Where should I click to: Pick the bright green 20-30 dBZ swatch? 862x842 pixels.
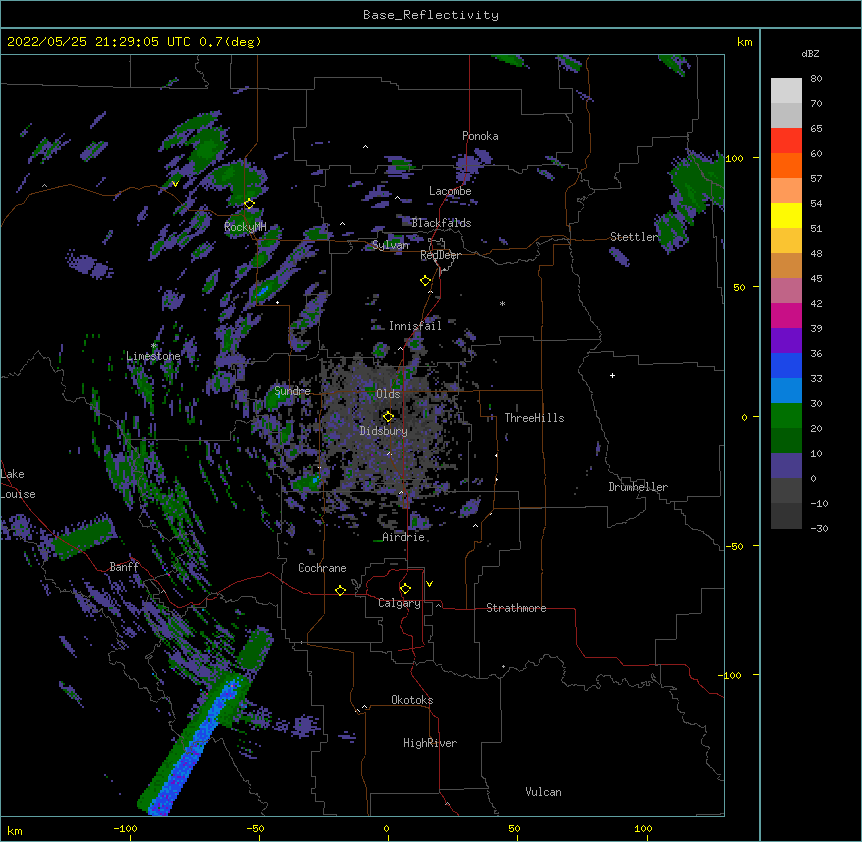(786, 416)
